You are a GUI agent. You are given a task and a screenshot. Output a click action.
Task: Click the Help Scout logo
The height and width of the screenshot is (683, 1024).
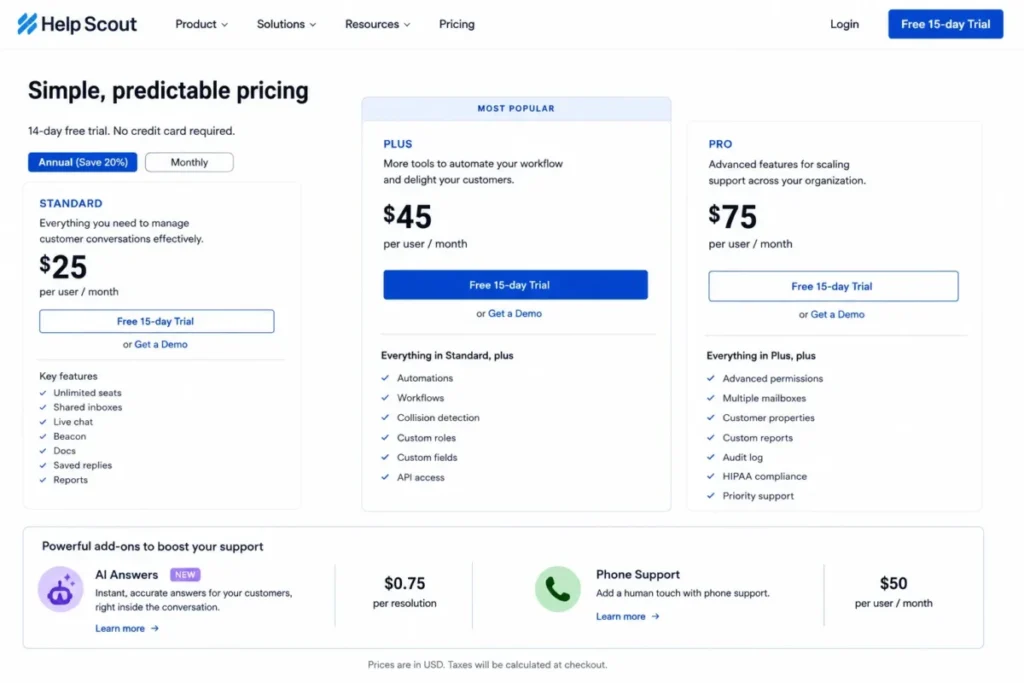pos(77,24)
